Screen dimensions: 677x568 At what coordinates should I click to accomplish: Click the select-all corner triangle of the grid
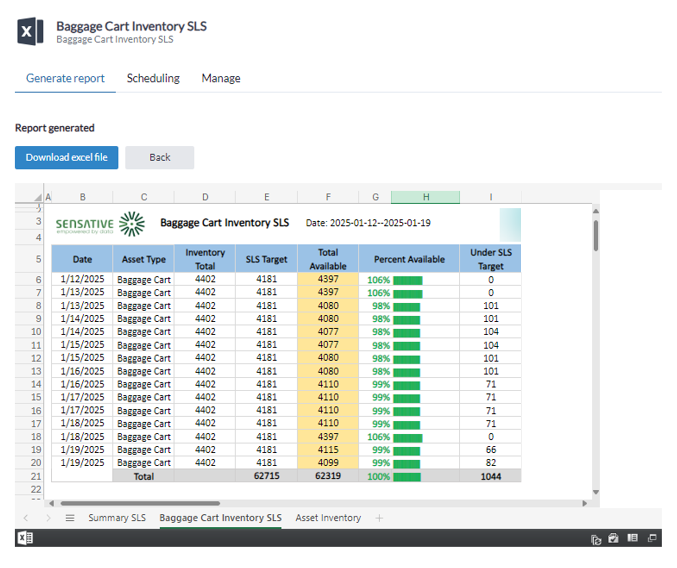click(x=38, y=197)
